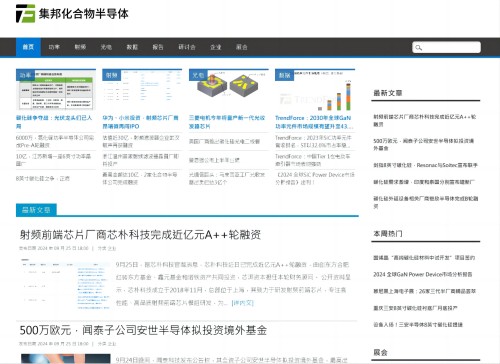Open the 光电 nav menu item
The image size is (500, 364).
tap(106, 47)
